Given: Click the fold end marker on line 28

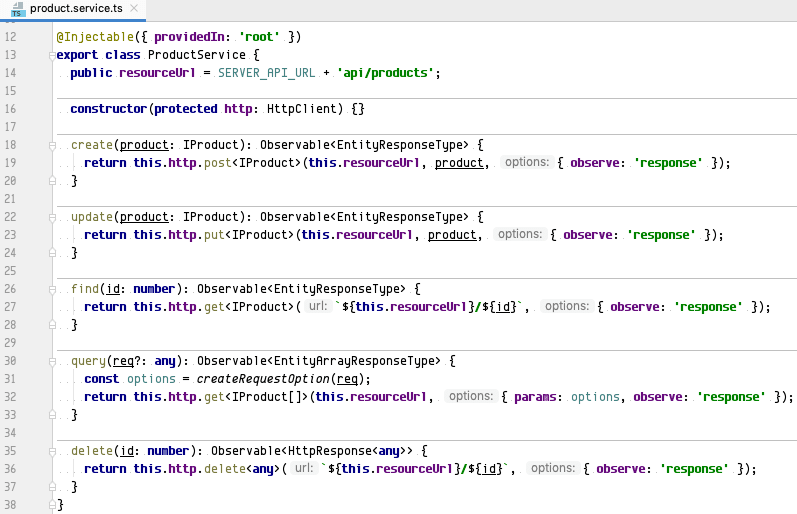Looking at the screenshot, I should pos(52,325).
